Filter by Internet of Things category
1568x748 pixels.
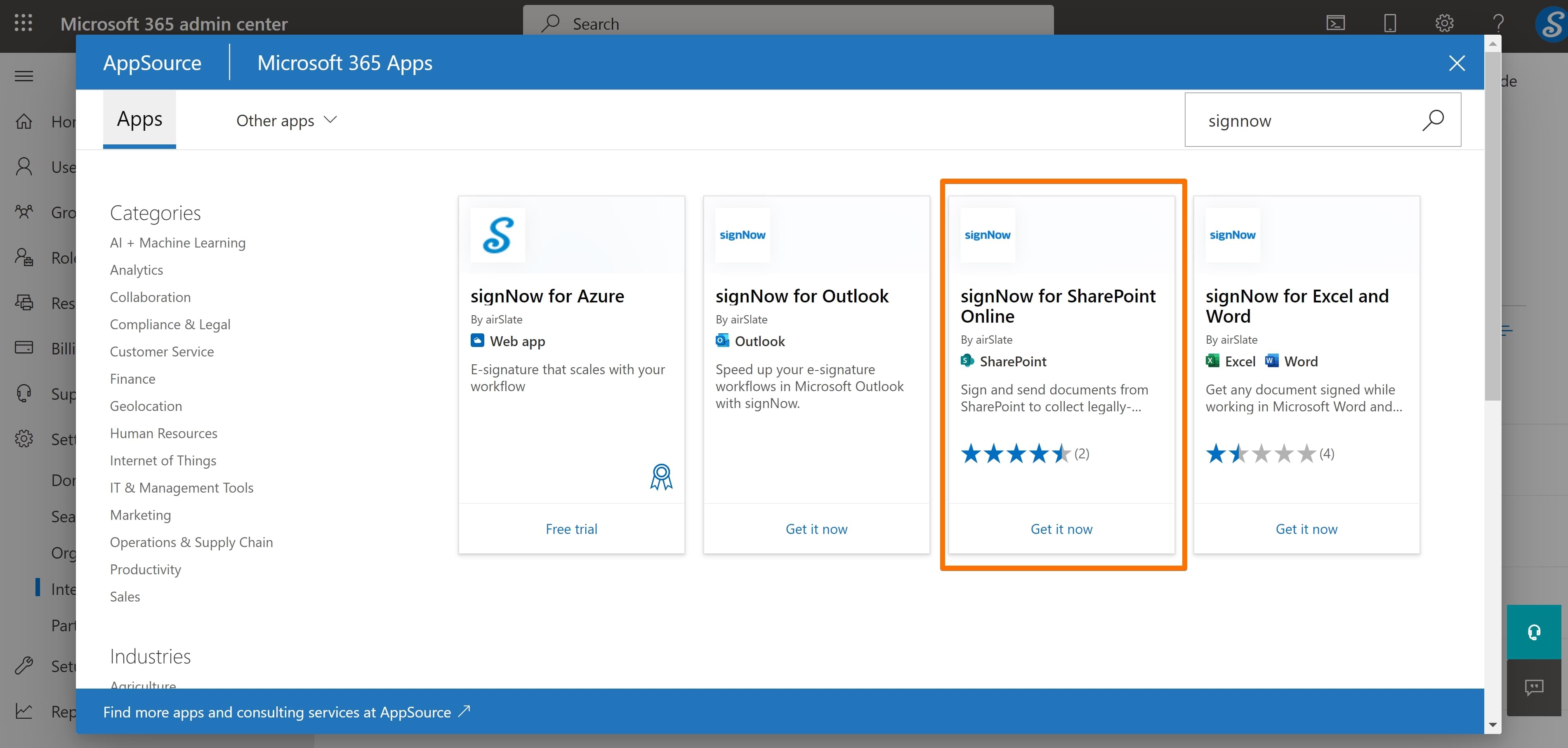point(163,460)
